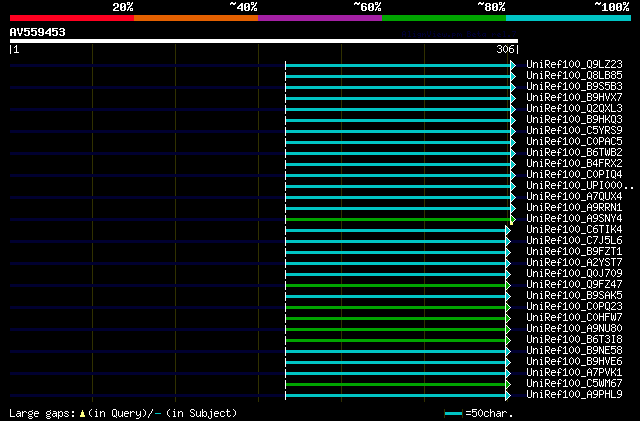Select the UniRef100_A7PVK1 subject name
640x421 pixels.
tap(574, 373)
